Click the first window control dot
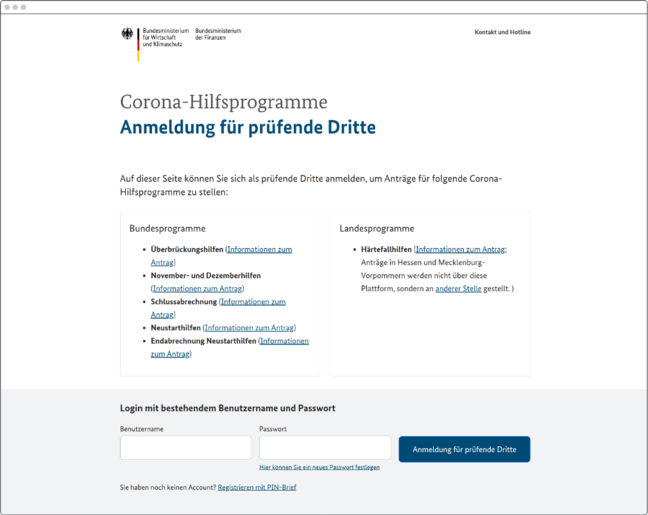Image resolution: width=648 pixels, height=515 pixels. click(x=8, y=7)
